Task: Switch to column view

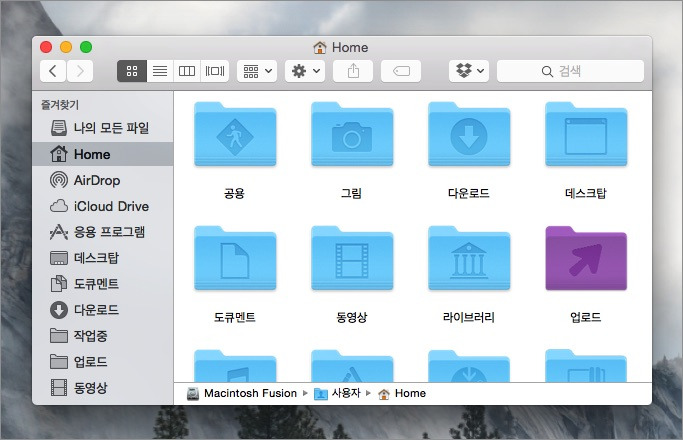Action: 187,71
